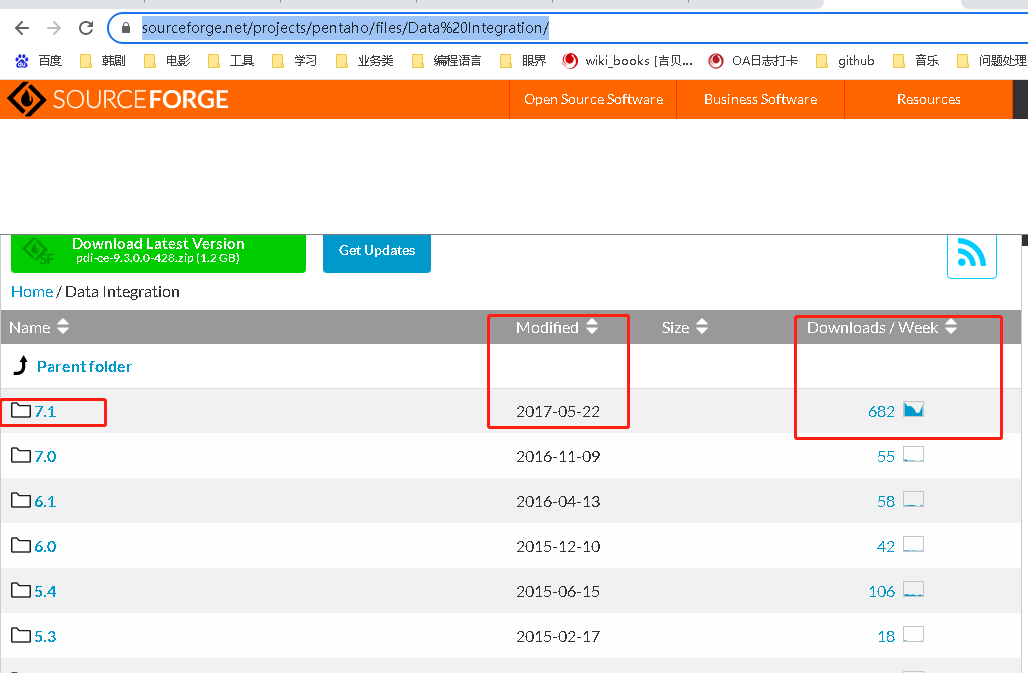Image resolution: width=1028 pixels, height=673 pixels.
Task: Open the Resources menu
Action: click(928, 100)
